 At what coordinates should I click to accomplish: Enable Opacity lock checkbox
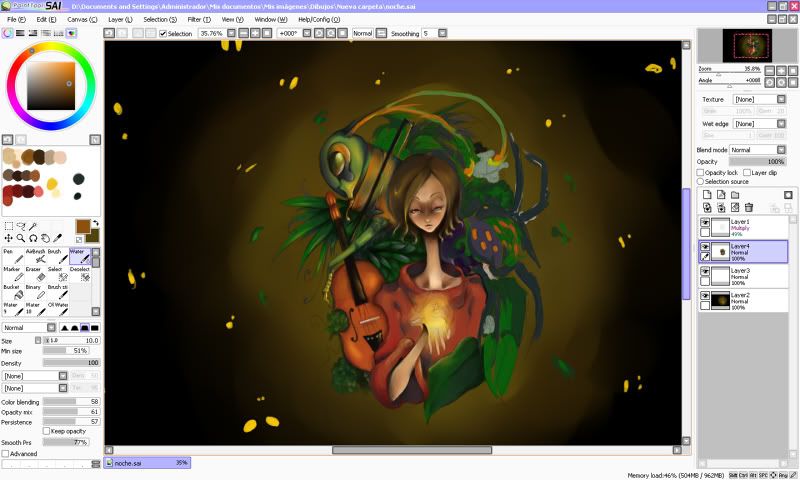(701, 173)
